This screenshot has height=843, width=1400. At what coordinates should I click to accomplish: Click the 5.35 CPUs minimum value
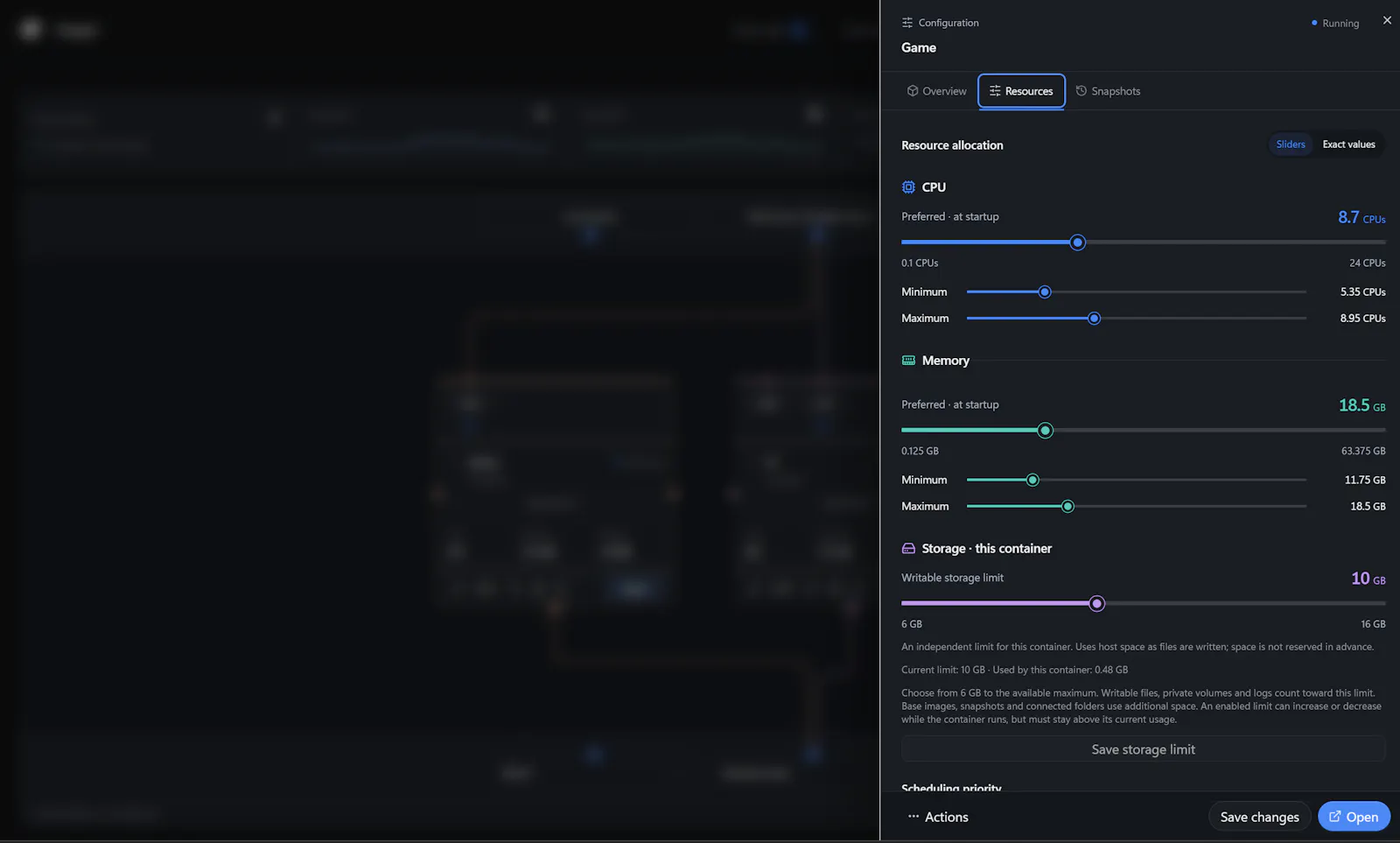tap(1363, 292)
